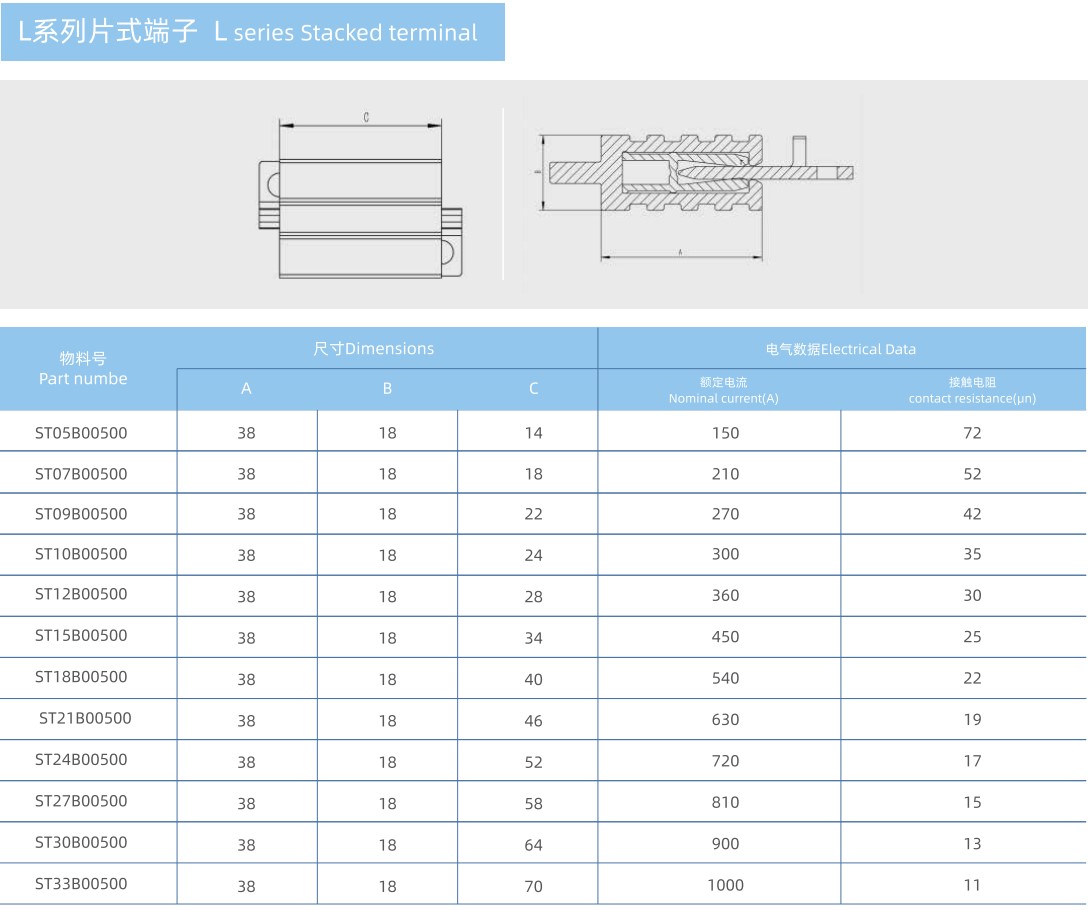The width and height of the screenshot is (1092, 910).
Task: Click the contact resistance value 72
Action: pos(972,433)
